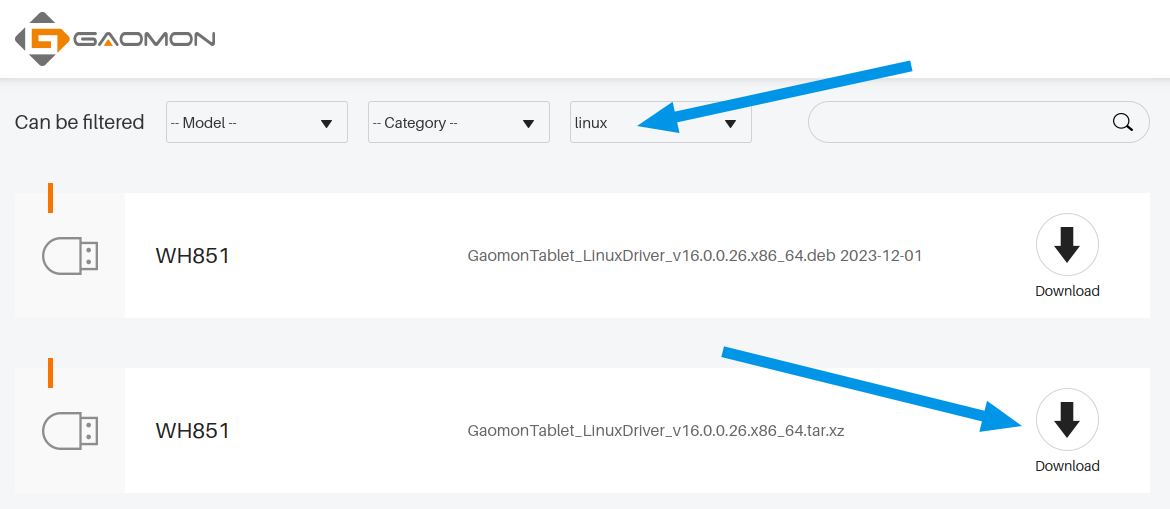
Task: Click the magnifying glass search icon
Action: click(1123, 122)
